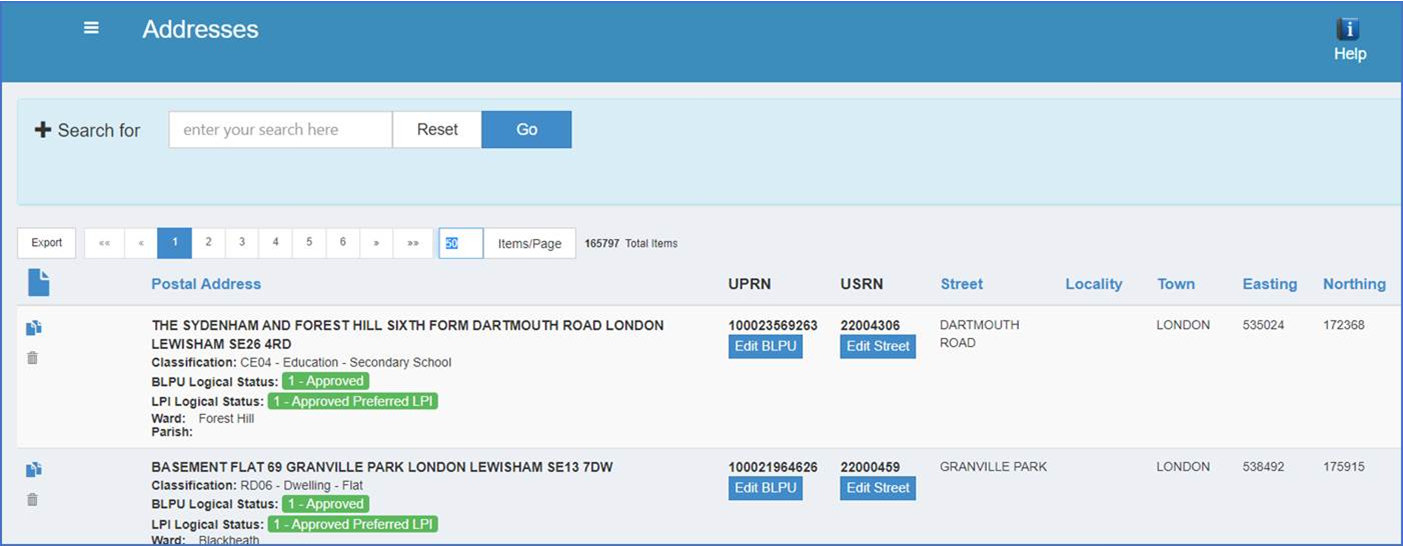Edit Street for USRN 22000459
Viewport: 1403px width, 546px height.
click(x=878, y=488)
